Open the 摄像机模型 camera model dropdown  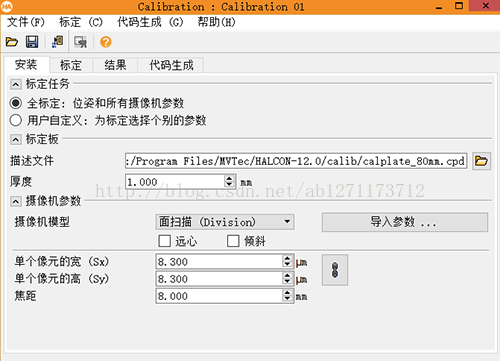(x=225, y=222)
